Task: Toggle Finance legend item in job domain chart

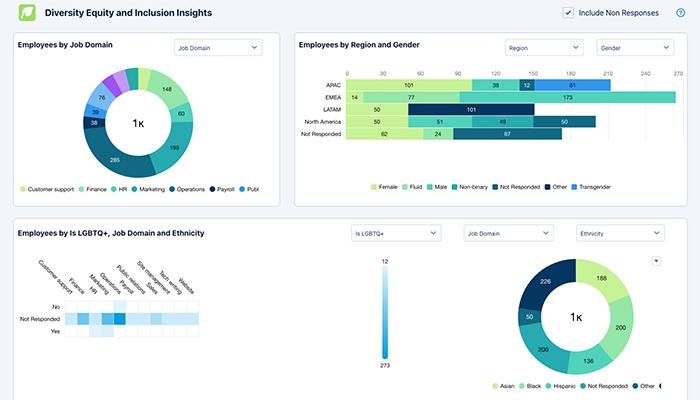Action: point(92,189)
